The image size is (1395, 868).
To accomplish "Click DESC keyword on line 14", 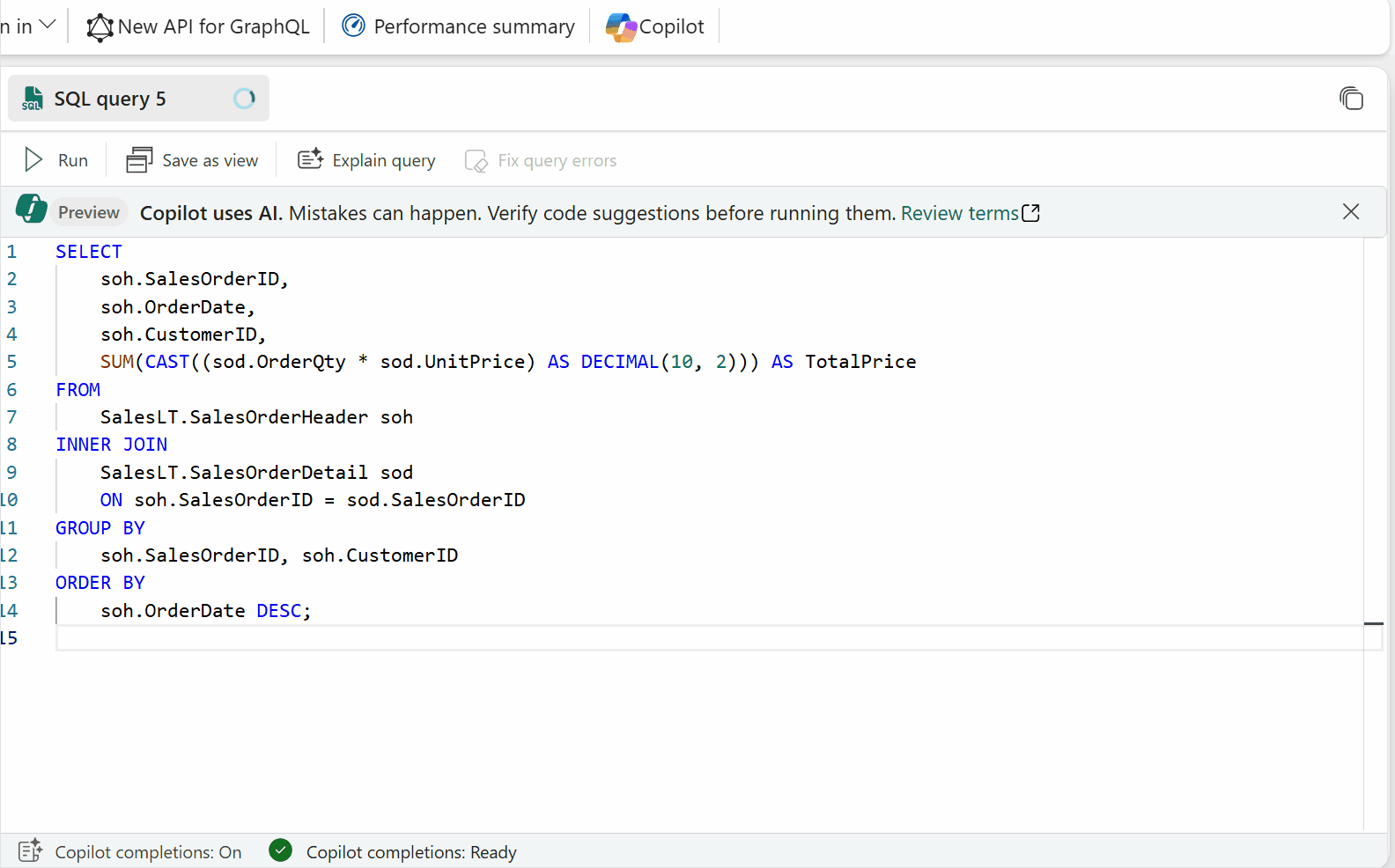I will 279,611.
